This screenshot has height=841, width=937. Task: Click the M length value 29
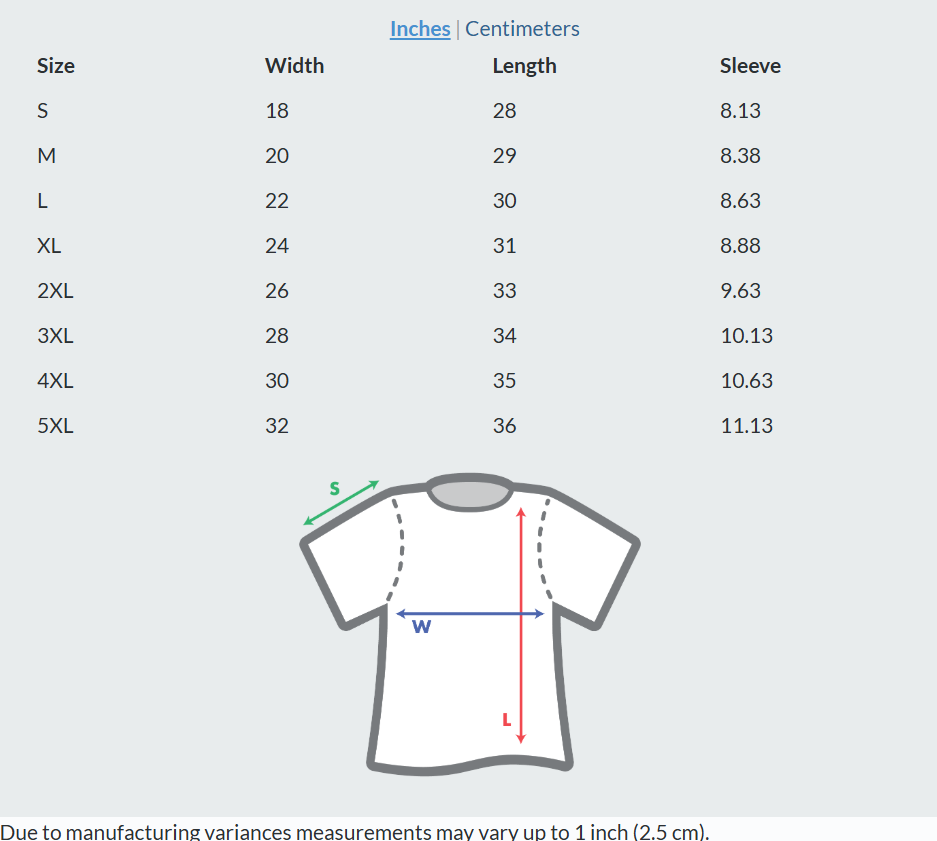pos(504,155)
